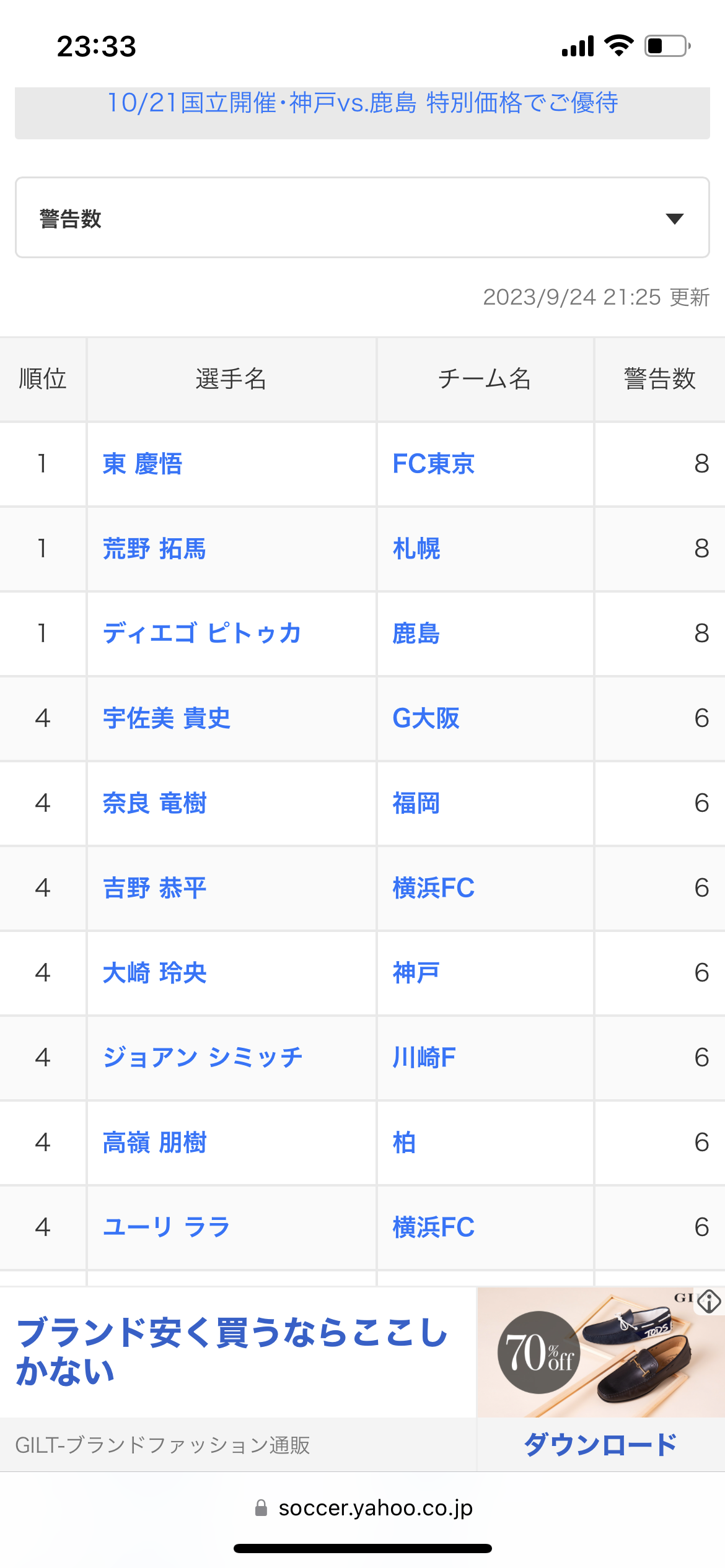
Task: Open the 神戸 team page
Action: coord(416,973)
